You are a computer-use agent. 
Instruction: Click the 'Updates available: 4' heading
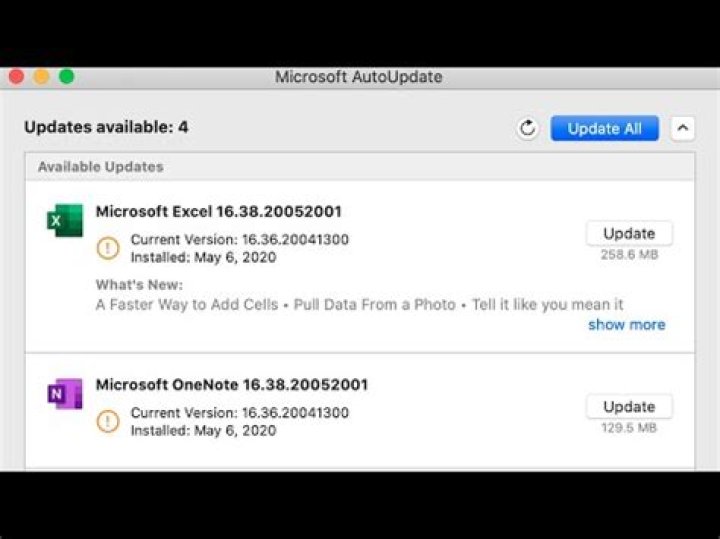[106, 127]
